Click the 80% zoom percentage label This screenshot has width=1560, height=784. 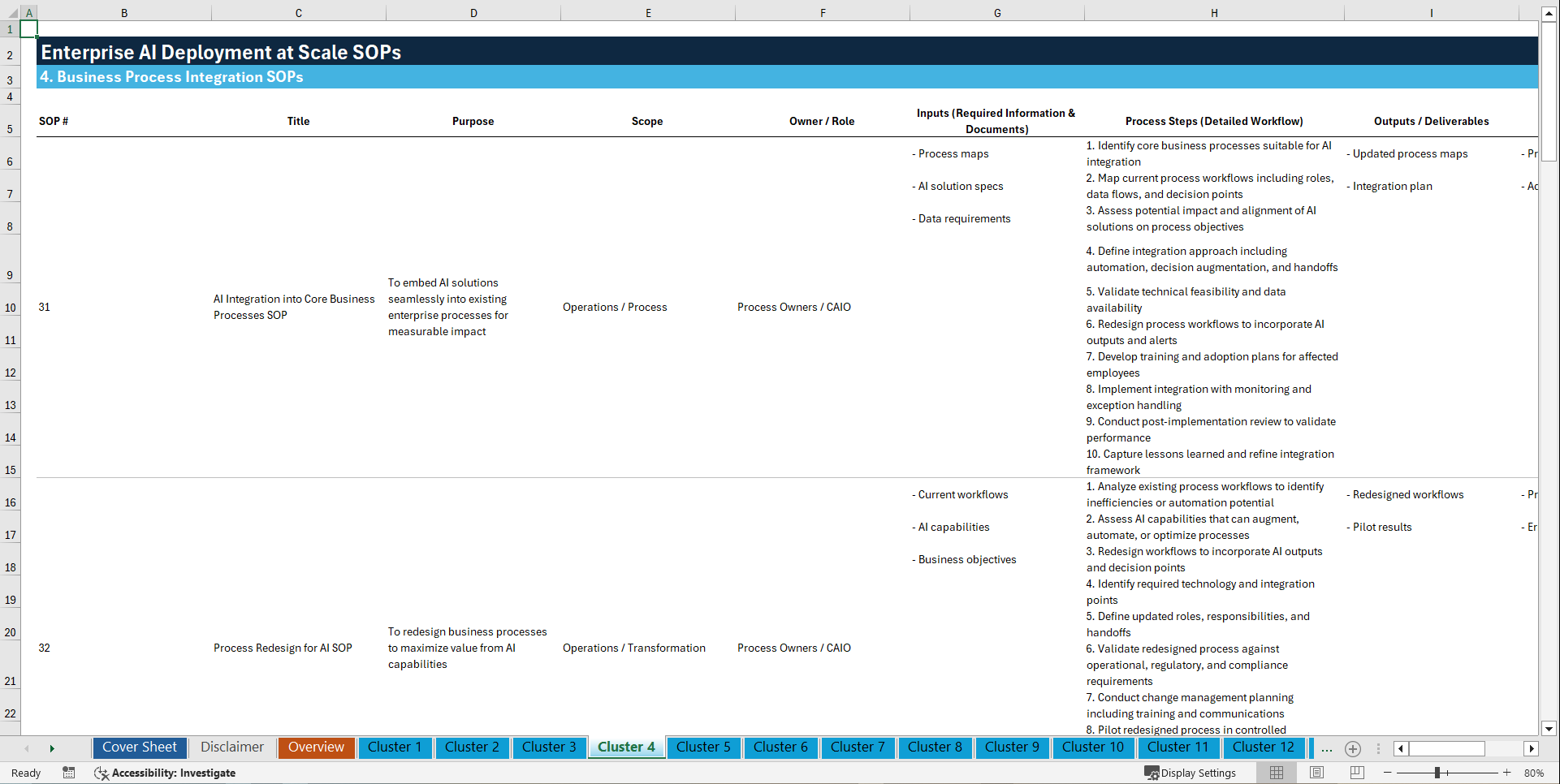pyautogui.click(x=1535, y=773)
